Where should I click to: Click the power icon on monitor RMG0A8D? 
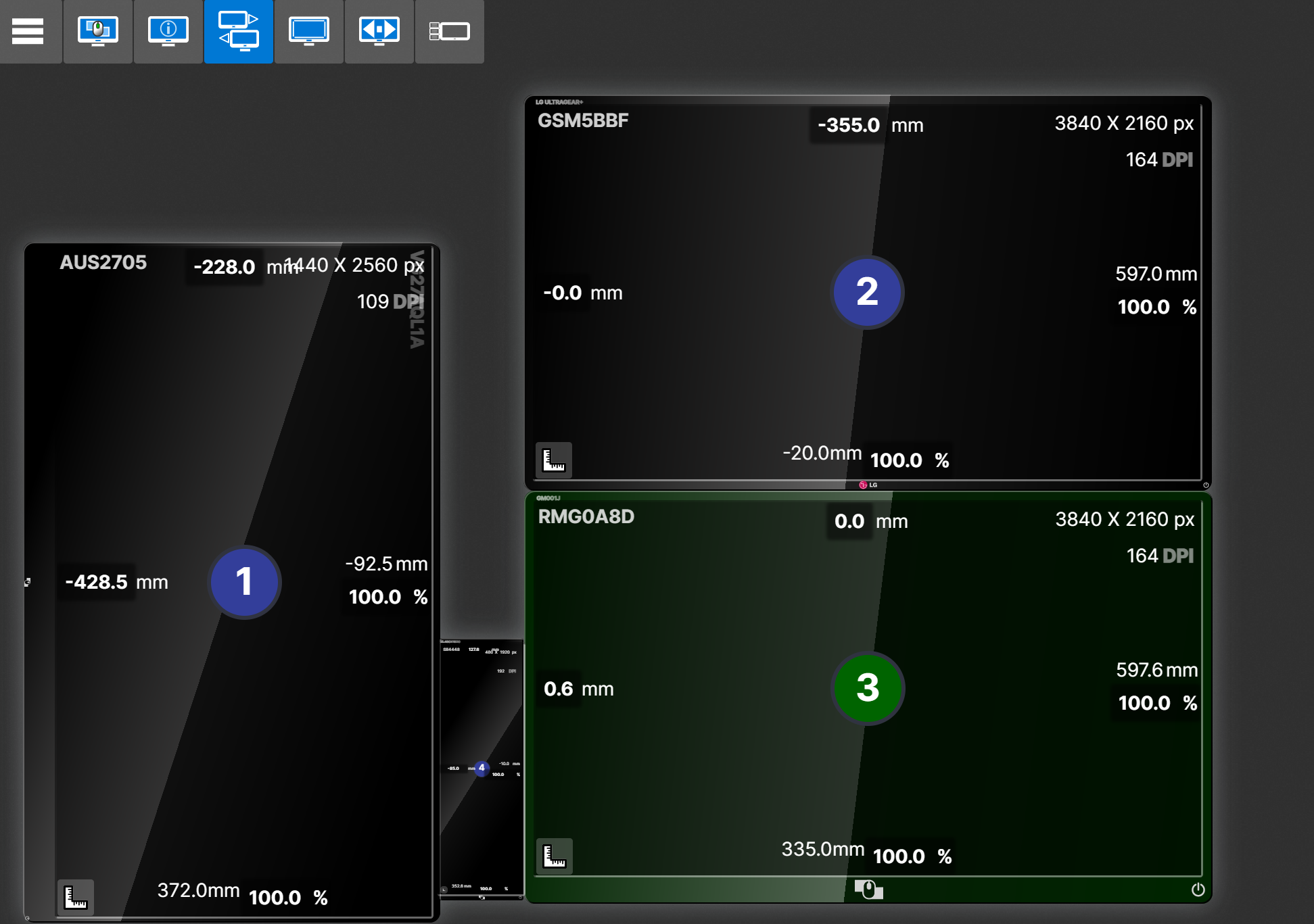(1198, 890)
